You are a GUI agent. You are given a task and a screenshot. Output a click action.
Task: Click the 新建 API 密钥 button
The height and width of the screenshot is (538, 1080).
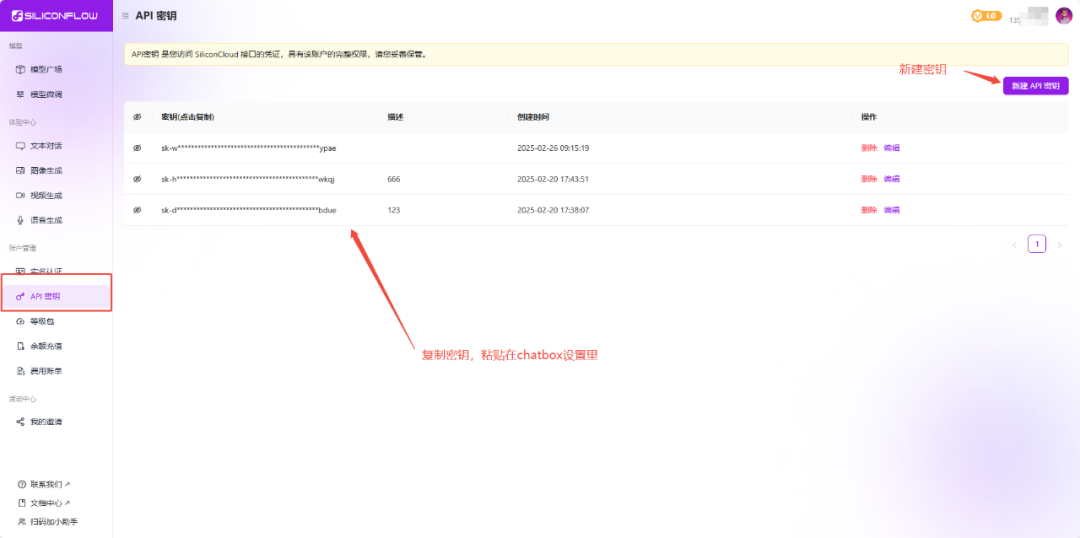click(1035, 86)
